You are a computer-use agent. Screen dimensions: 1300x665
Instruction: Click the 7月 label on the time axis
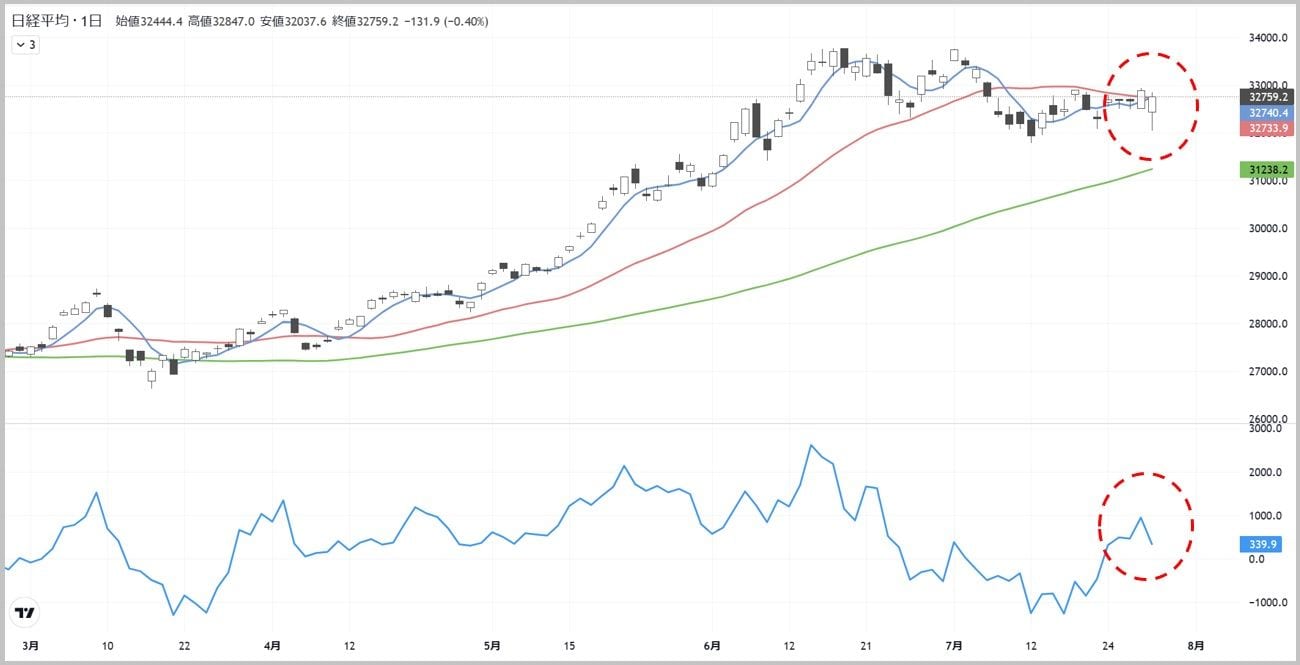tap(955, 647)
